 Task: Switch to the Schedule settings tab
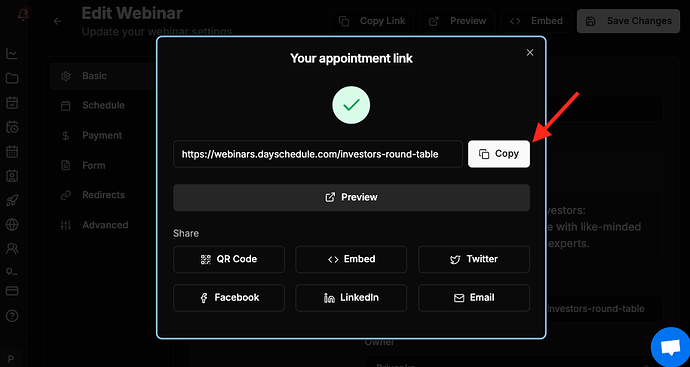[102, 106]
